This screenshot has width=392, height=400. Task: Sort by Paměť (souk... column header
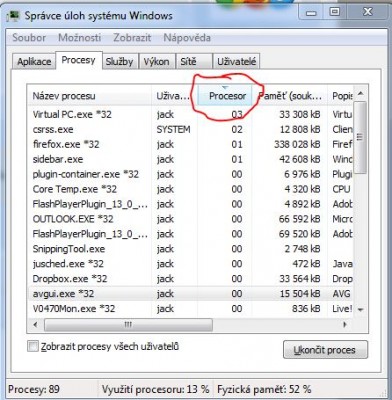click(290, 96)
